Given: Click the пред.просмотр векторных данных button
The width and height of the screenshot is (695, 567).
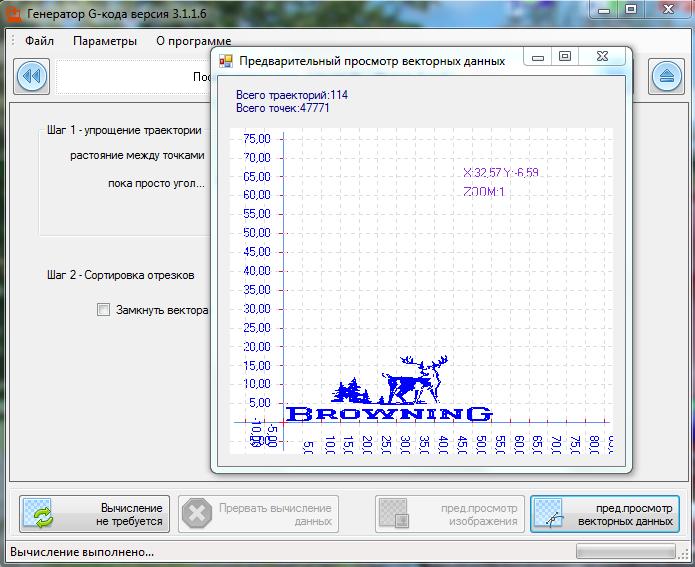Looking at the screenshot, I should tap(605, 514).
